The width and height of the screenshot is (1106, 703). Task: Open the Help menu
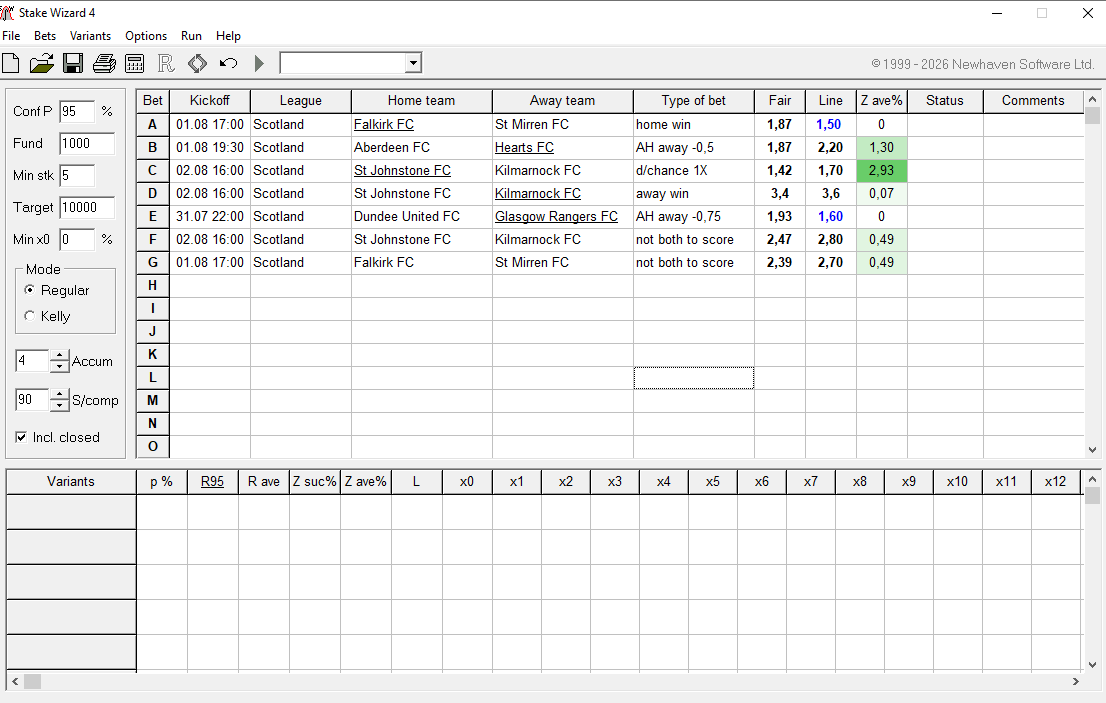(228, 36)
